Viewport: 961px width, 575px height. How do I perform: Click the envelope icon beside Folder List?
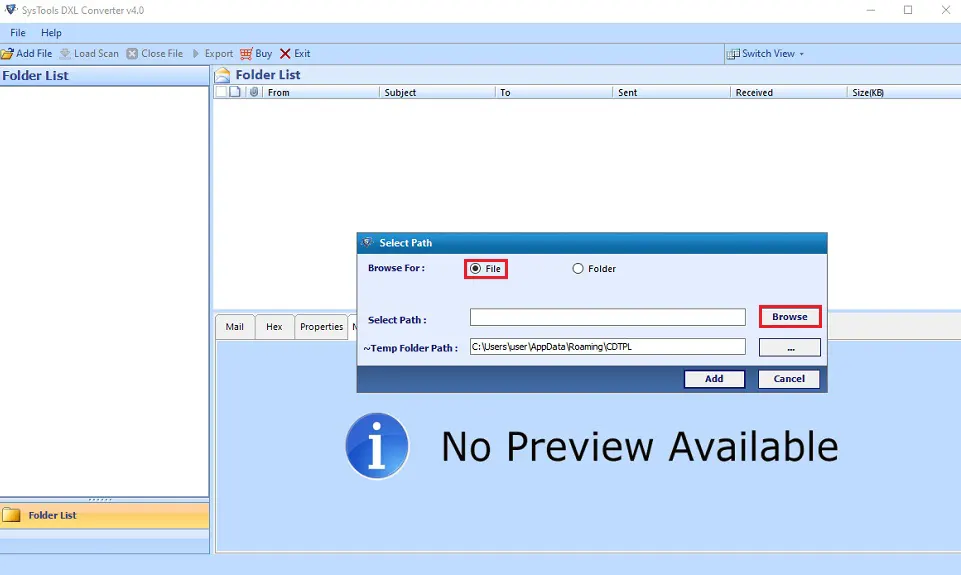tap(222, 75)
